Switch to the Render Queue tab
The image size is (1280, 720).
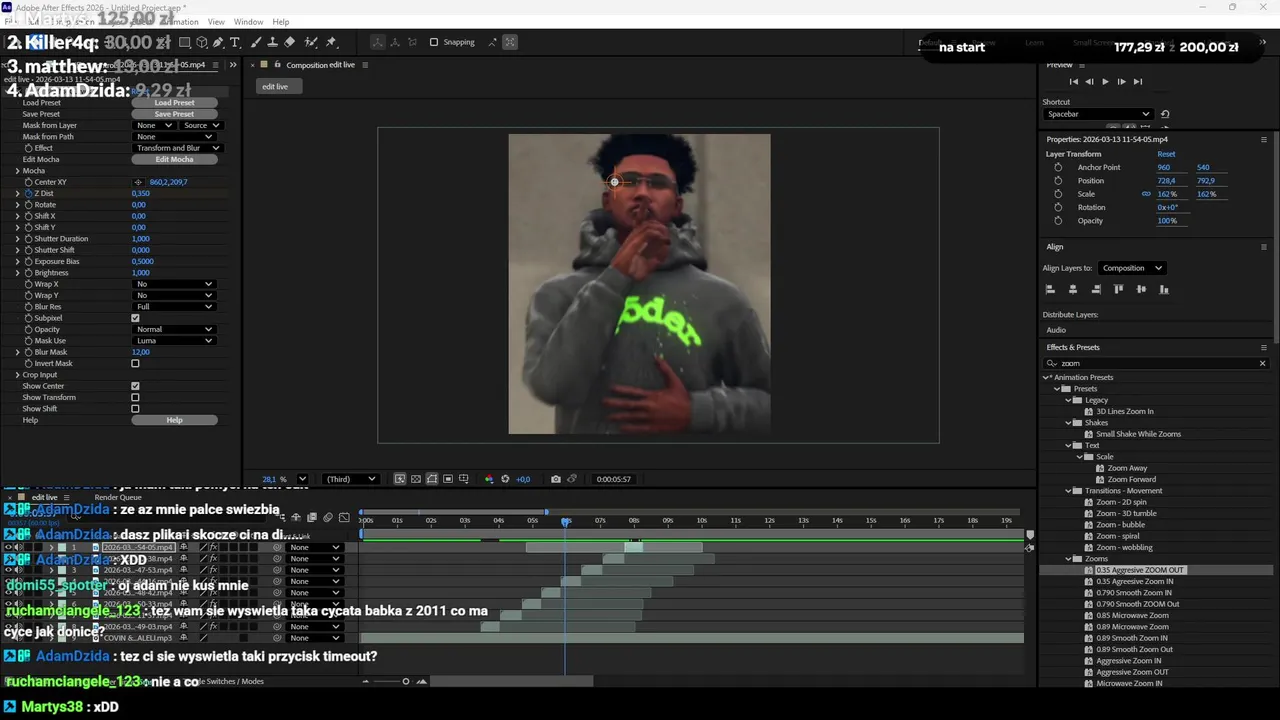pyautogui.click(x=118, y=497)
